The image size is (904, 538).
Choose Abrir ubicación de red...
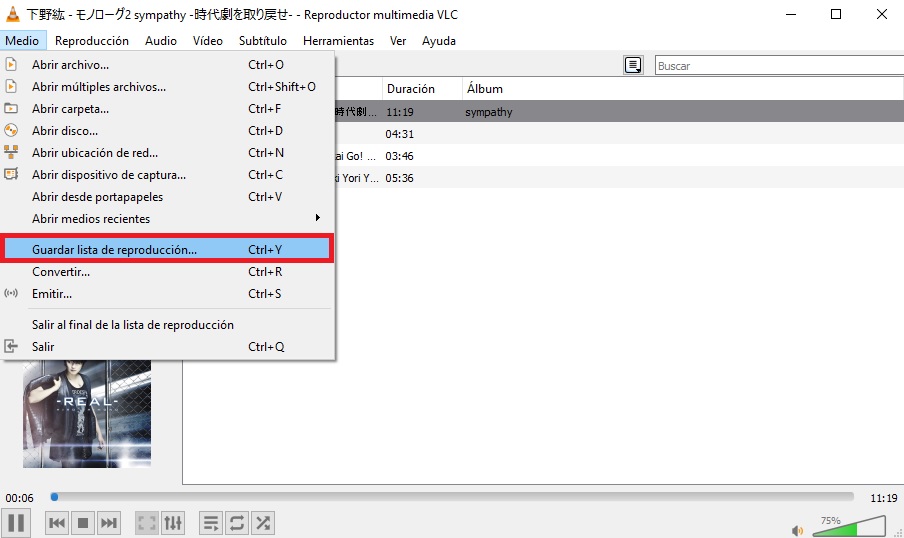(167, 152)
